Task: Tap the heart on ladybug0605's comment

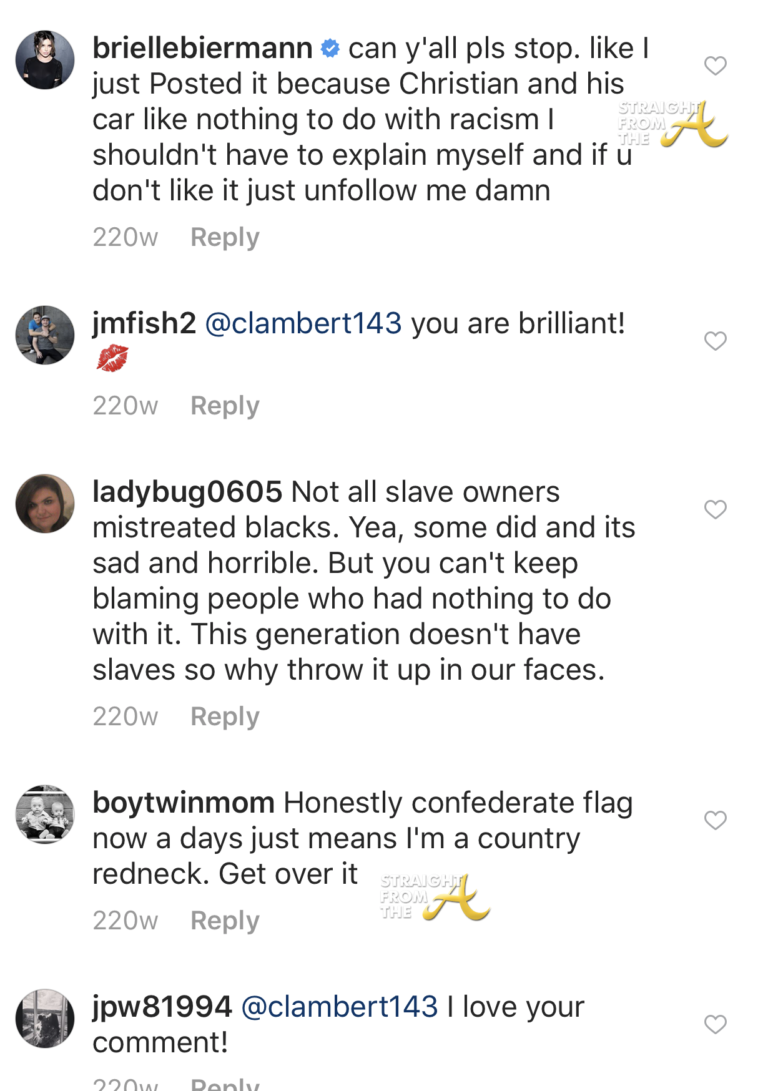Action: tap(715, 509)
